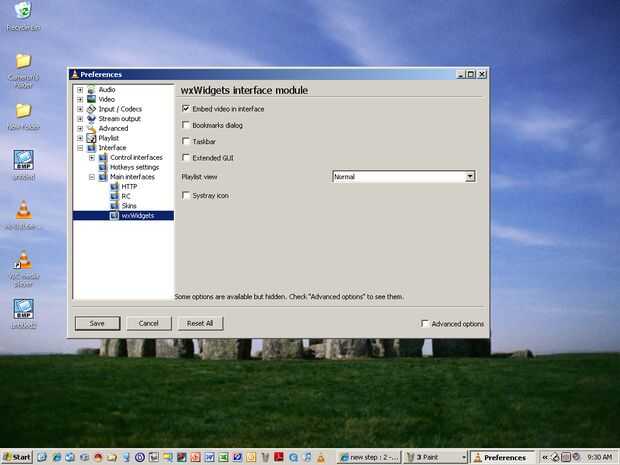Open the Paint taskbar group dropdown
The image size is (620, 465).
[x=464, y=457]
